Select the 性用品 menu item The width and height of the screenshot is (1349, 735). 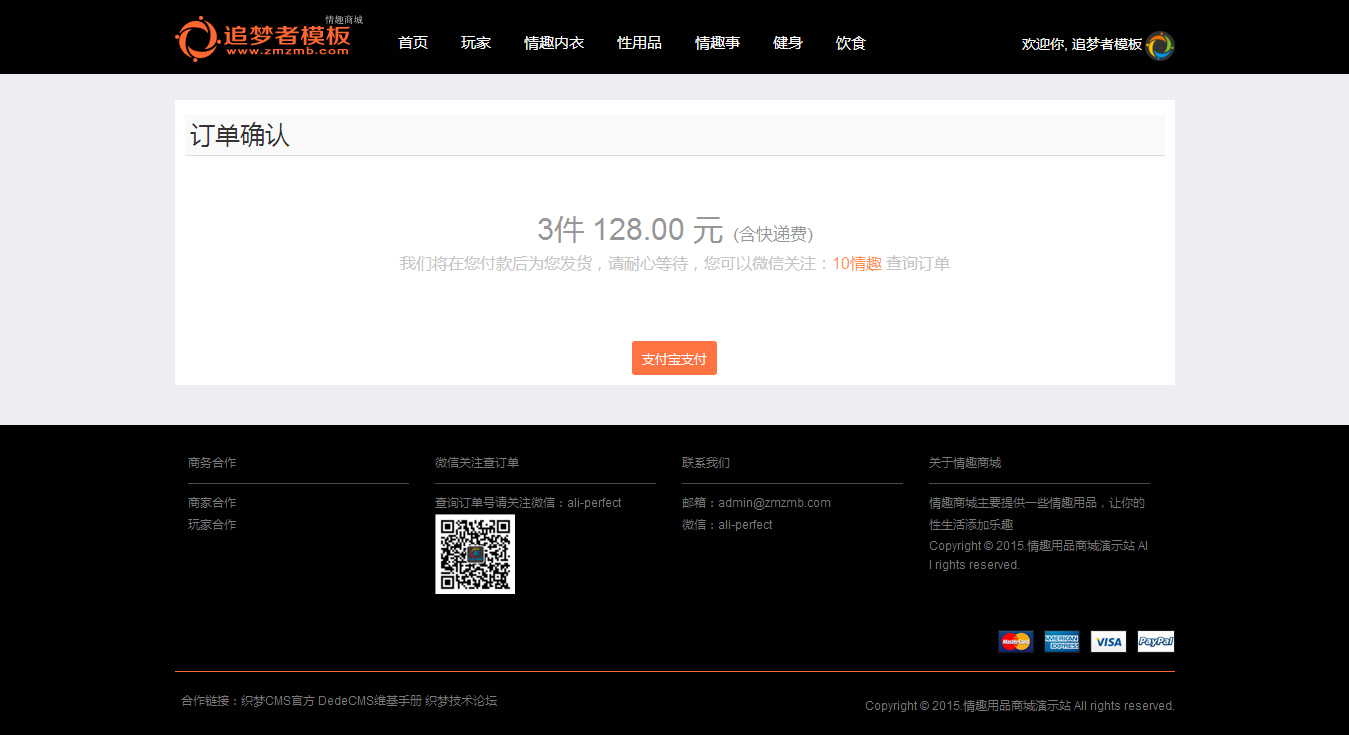pos(639,43)
